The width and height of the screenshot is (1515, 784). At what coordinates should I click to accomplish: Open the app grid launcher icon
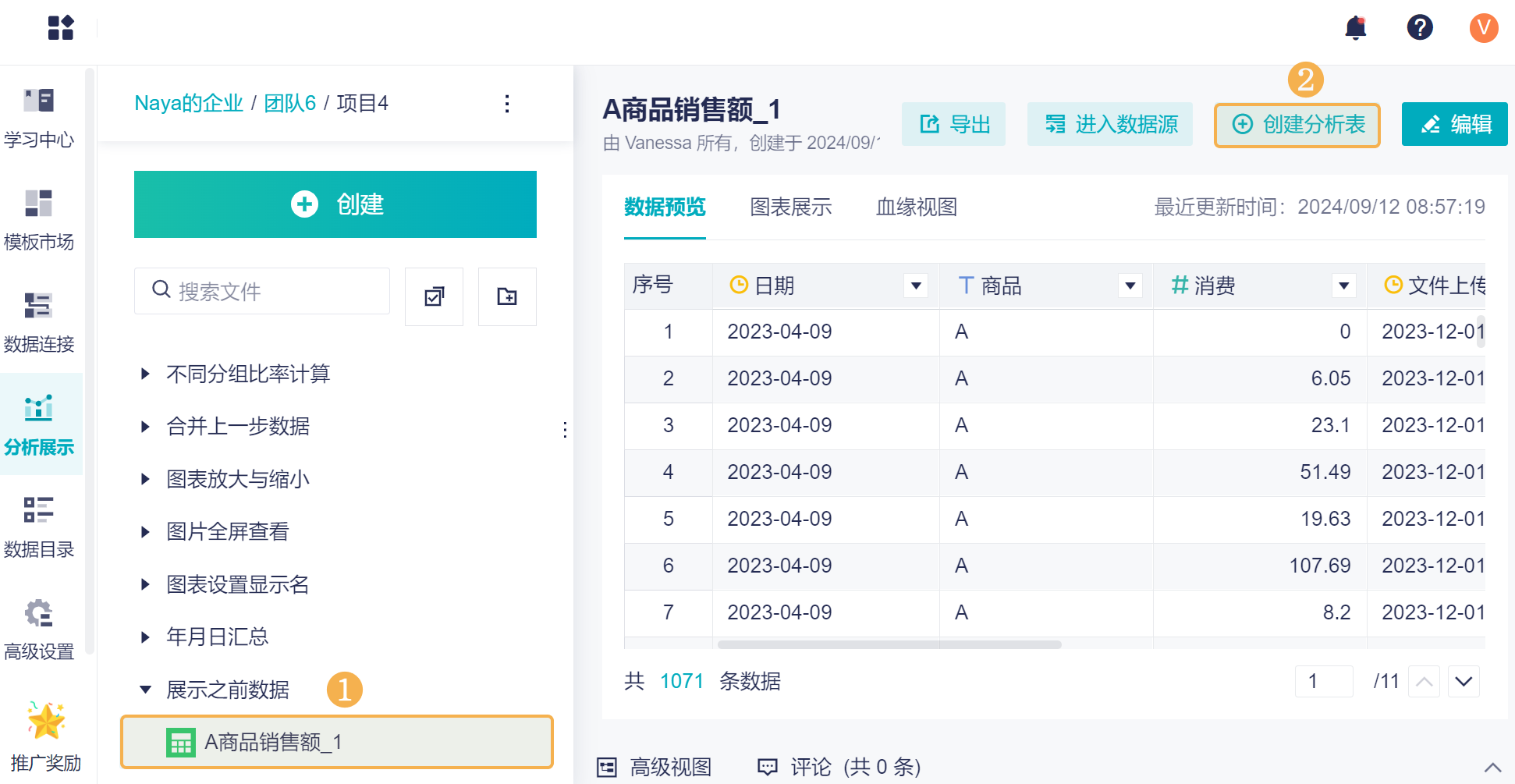(x=61, y=28)
